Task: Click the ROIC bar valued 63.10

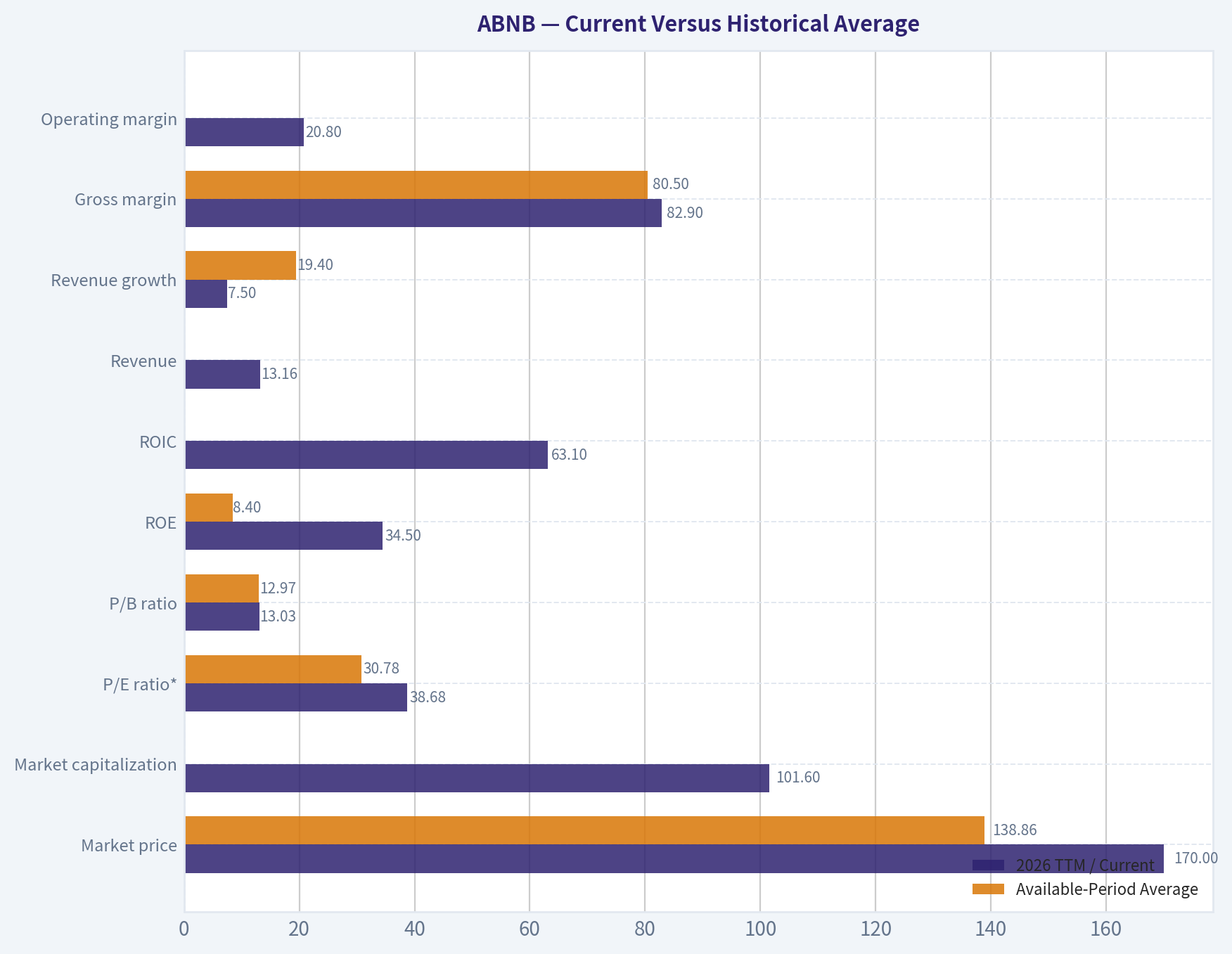Action: coord(366,455)
